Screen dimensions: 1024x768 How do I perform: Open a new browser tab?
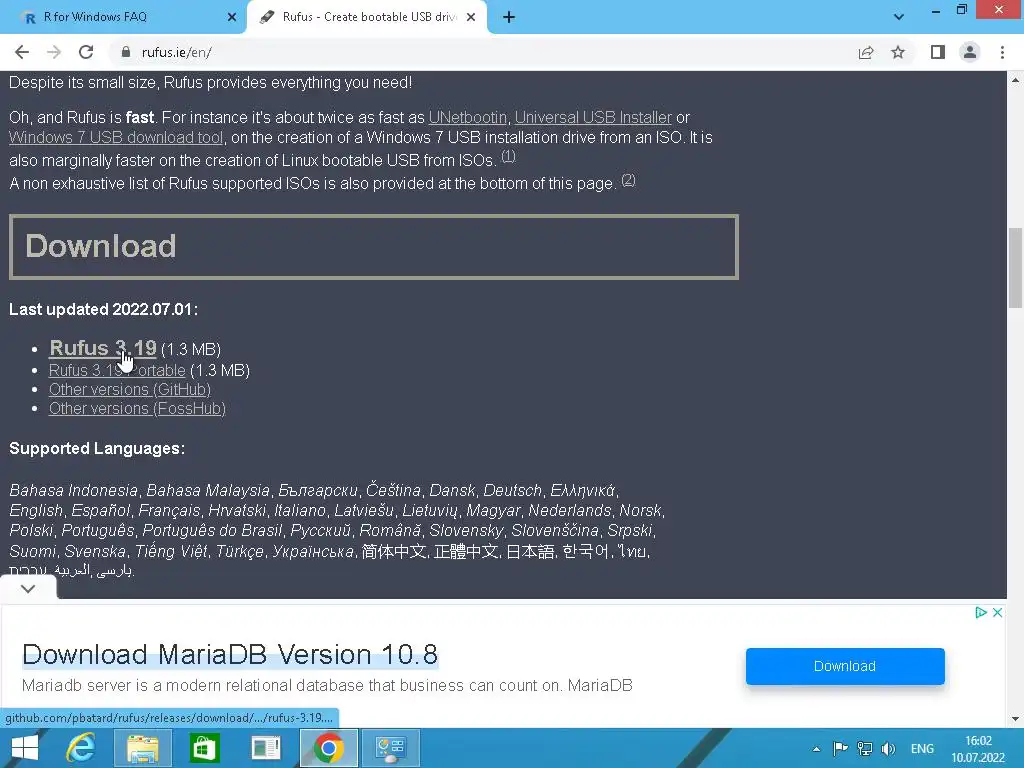tap(509, 17)
